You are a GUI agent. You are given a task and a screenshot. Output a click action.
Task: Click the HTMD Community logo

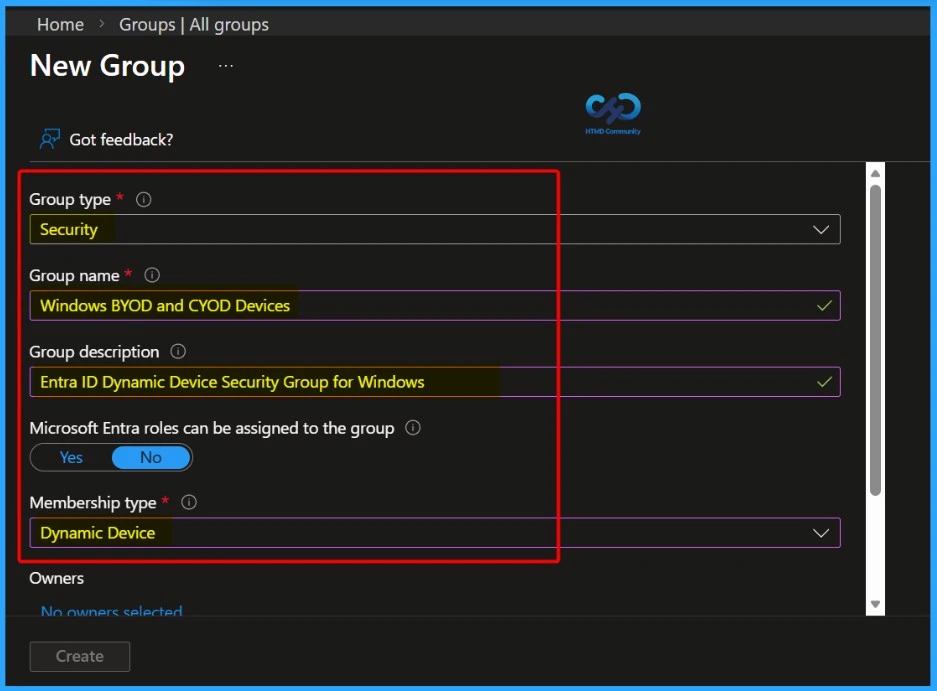point(612,112)
